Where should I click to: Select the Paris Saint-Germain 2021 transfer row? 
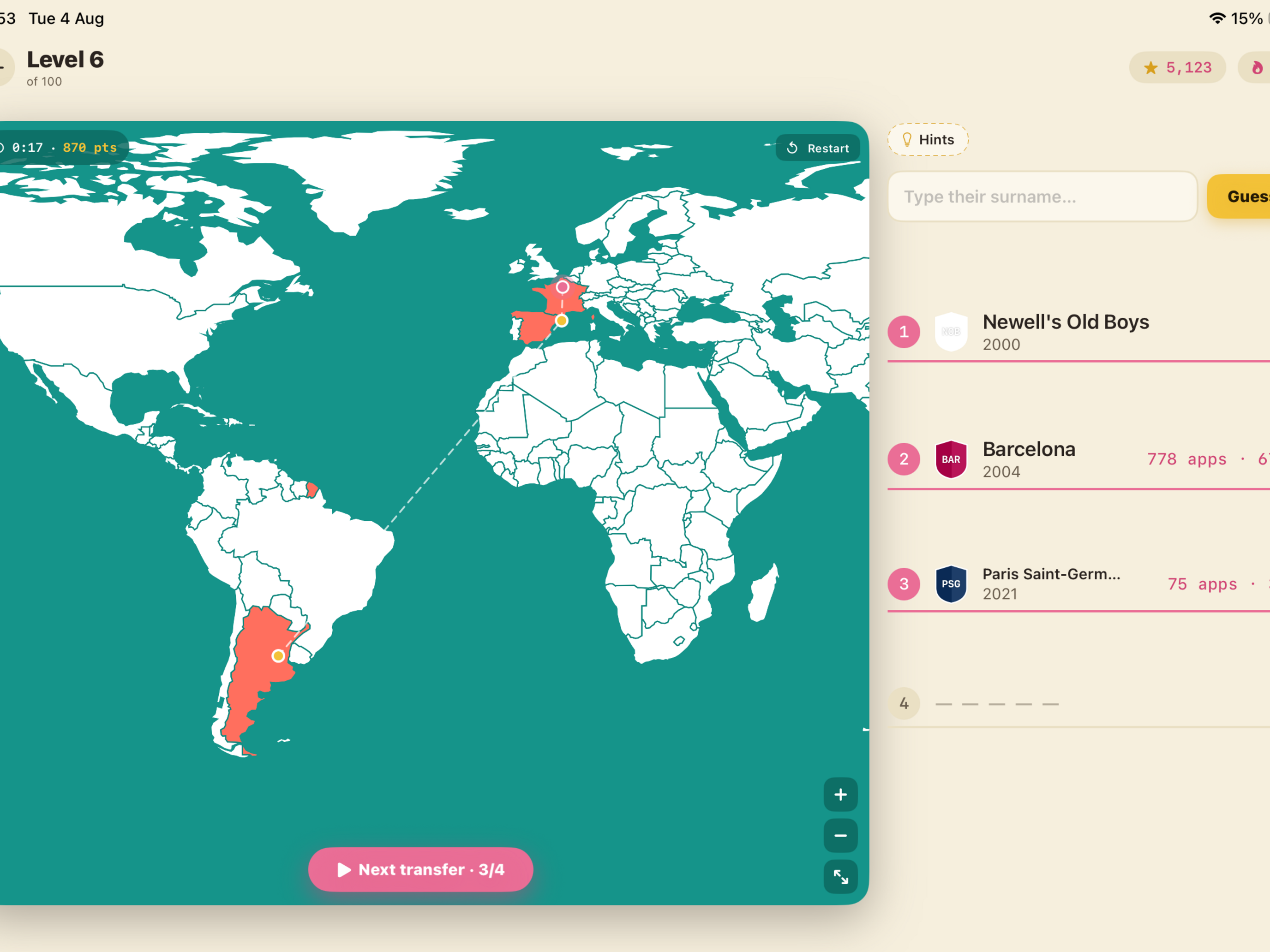click(1079, 584)
